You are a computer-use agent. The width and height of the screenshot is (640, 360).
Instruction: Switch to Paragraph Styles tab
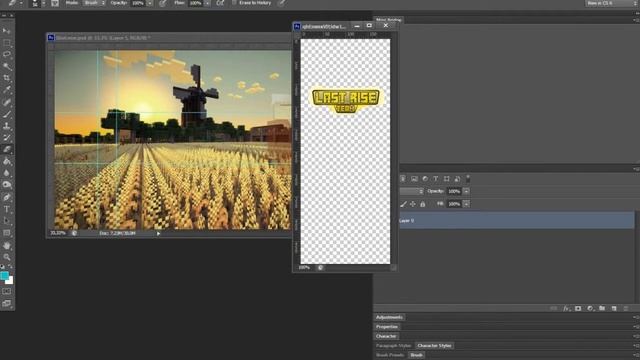[393, 346]
